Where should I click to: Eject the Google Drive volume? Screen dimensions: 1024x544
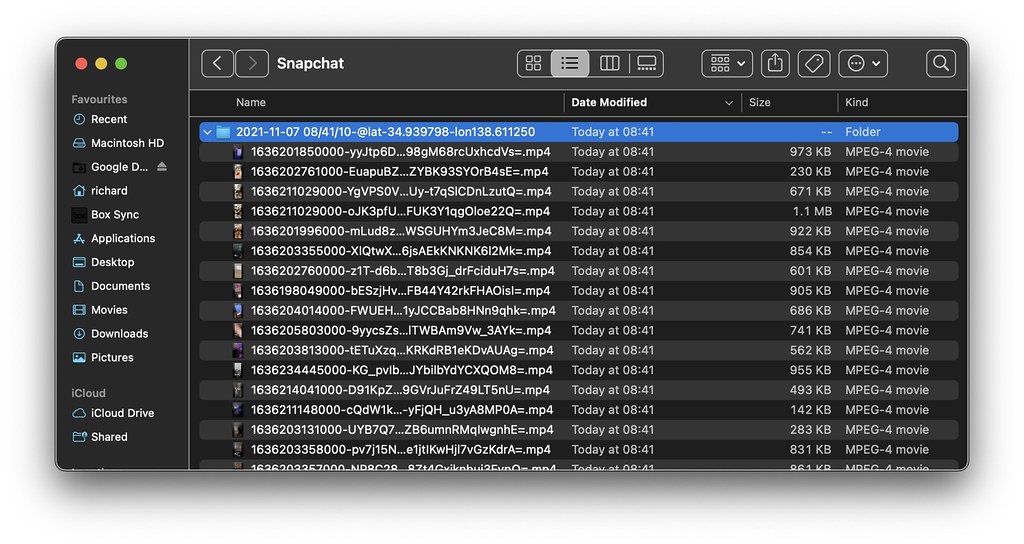point(162,167)
